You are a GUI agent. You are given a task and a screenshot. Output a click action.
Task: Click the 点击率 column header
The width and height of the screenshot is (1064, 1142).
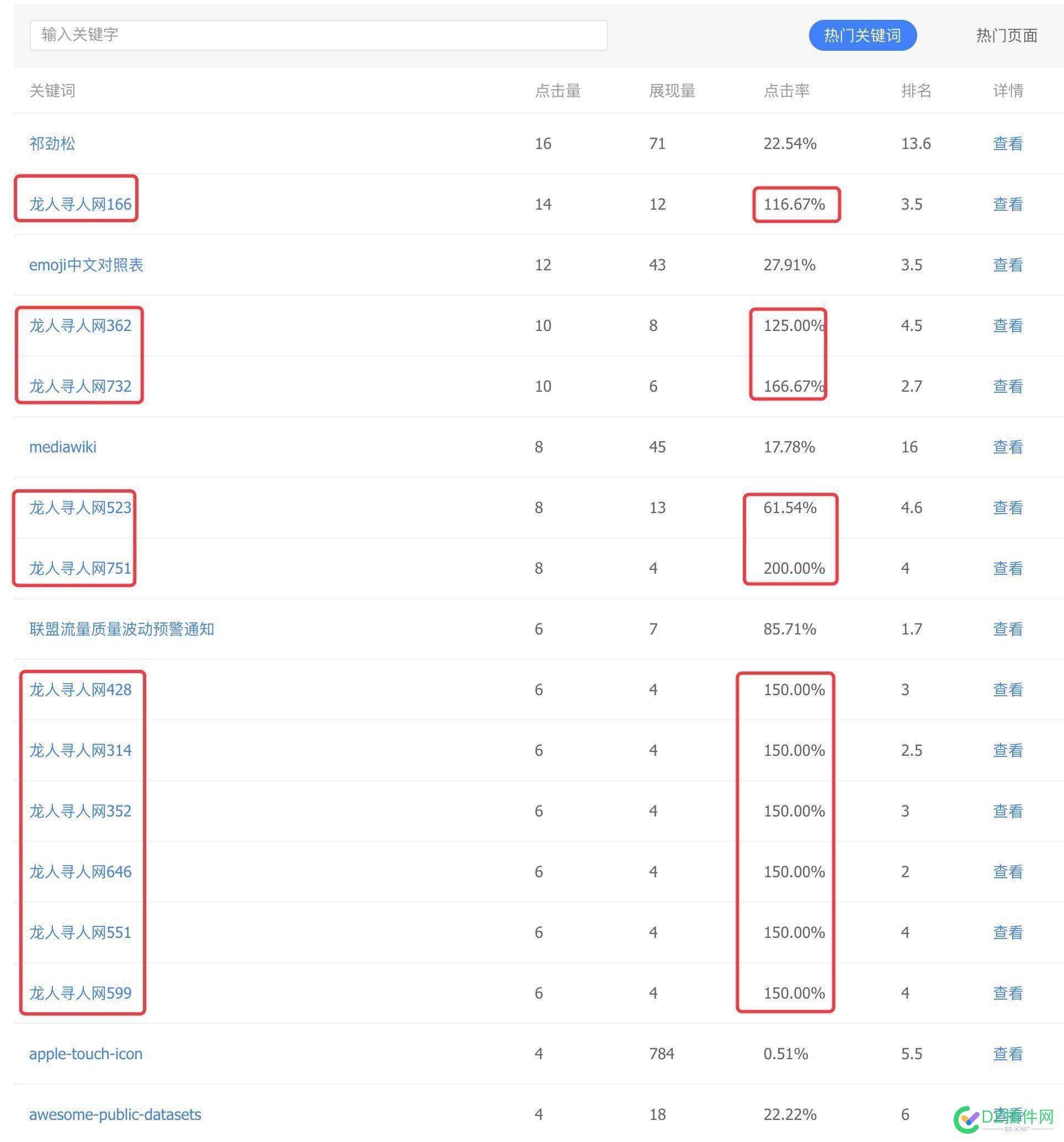click(786, 91)
